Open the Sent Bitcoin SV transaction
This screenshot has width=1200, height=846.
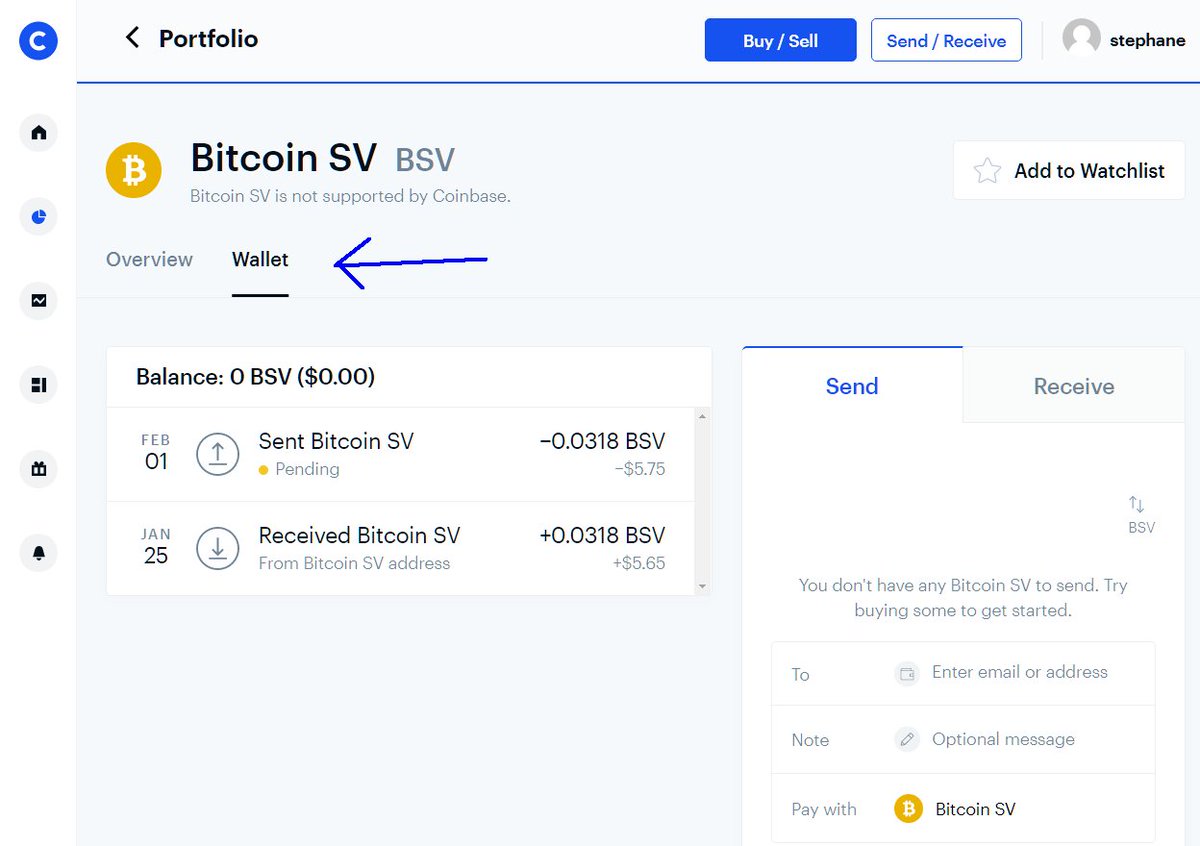(x=400, y=454)
